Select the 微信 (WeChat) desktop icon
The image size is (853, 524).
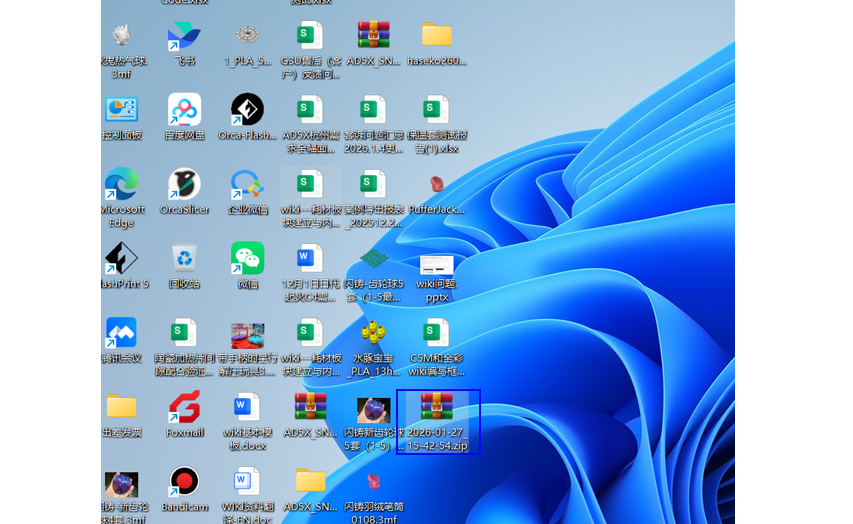pyautogui.click(x=247, y=258)
